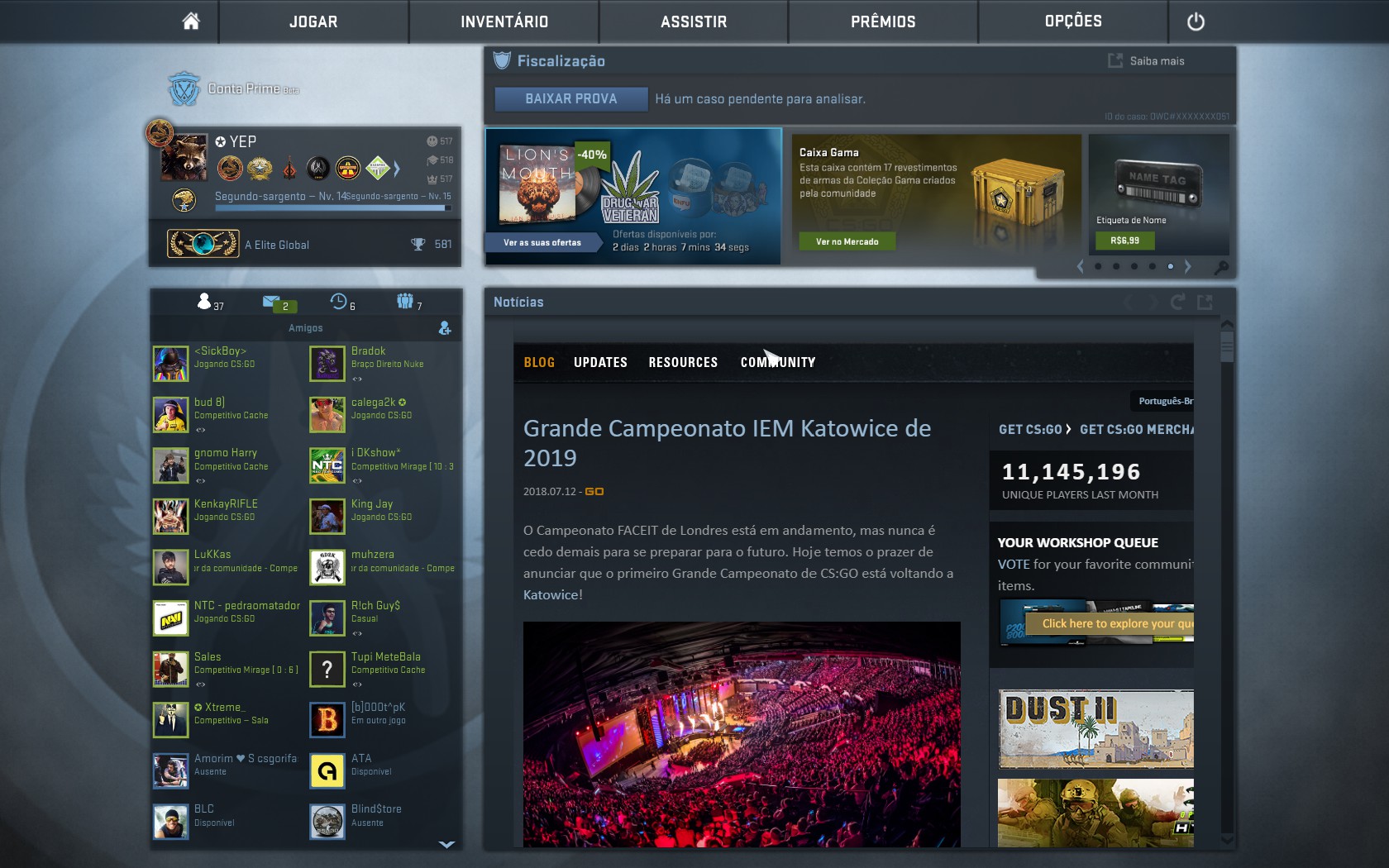Click muhzera skull avatar
The height and width of the screenshot is (868, 1389).
(x=327, y=567)
